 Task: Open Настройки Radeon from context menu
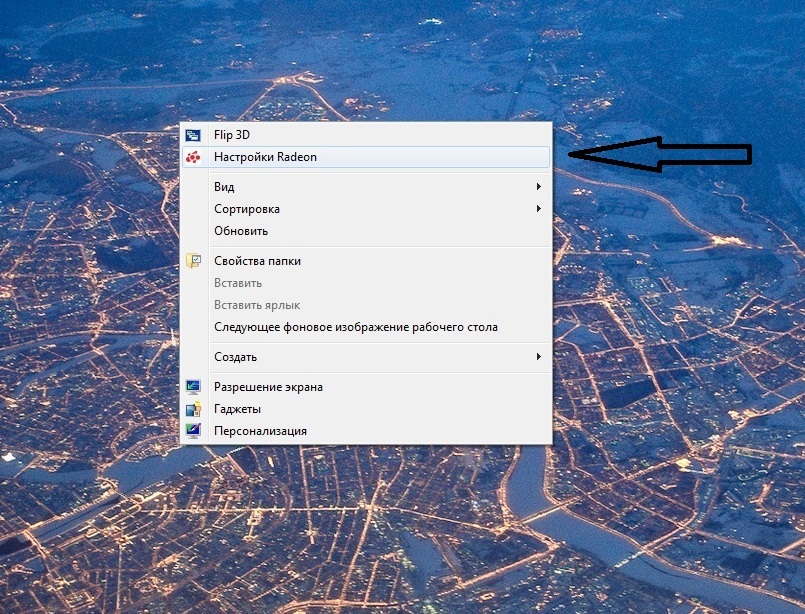point(366,157)
